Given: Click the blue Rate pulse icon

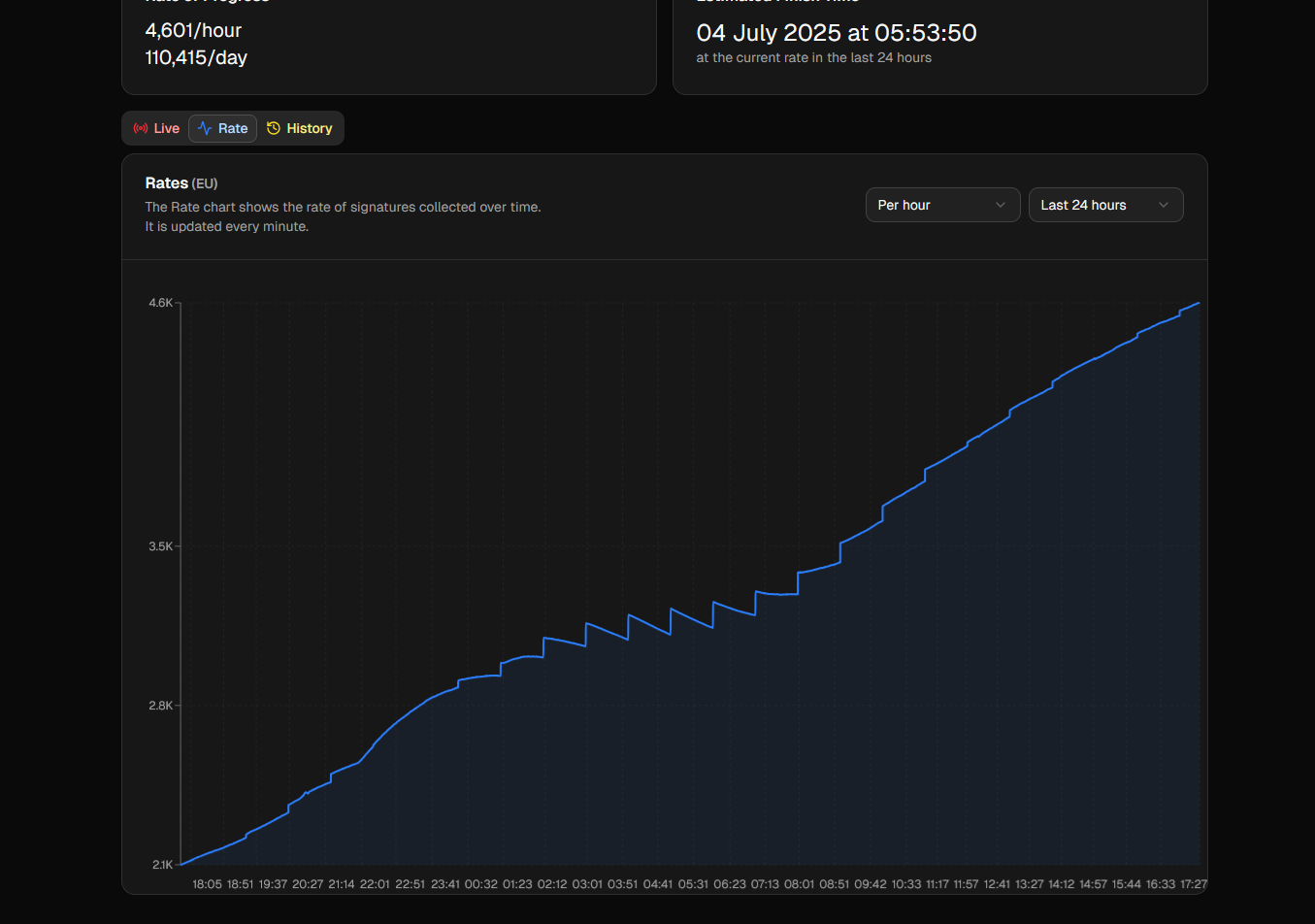Looking at the screenshot, I should click(x=205, y=128).
